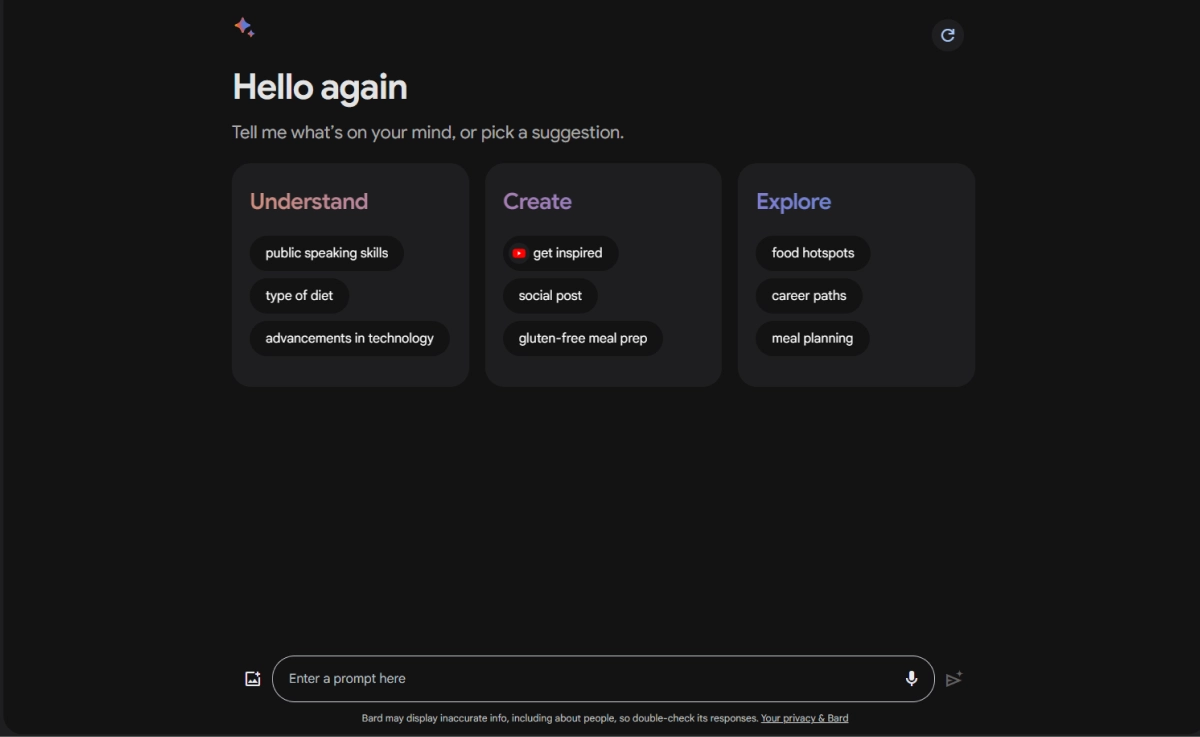Click the Hello again greeting text
Viewport: 1200px width, 737px height.
click(320, 87)
